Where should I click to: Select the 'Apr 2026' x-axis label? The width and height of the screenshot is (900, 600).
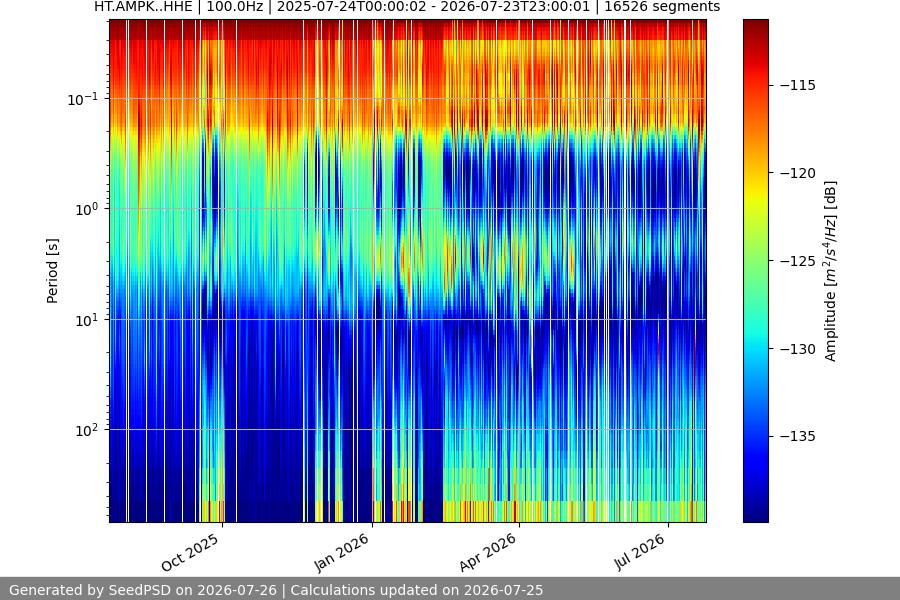point(488,552)
